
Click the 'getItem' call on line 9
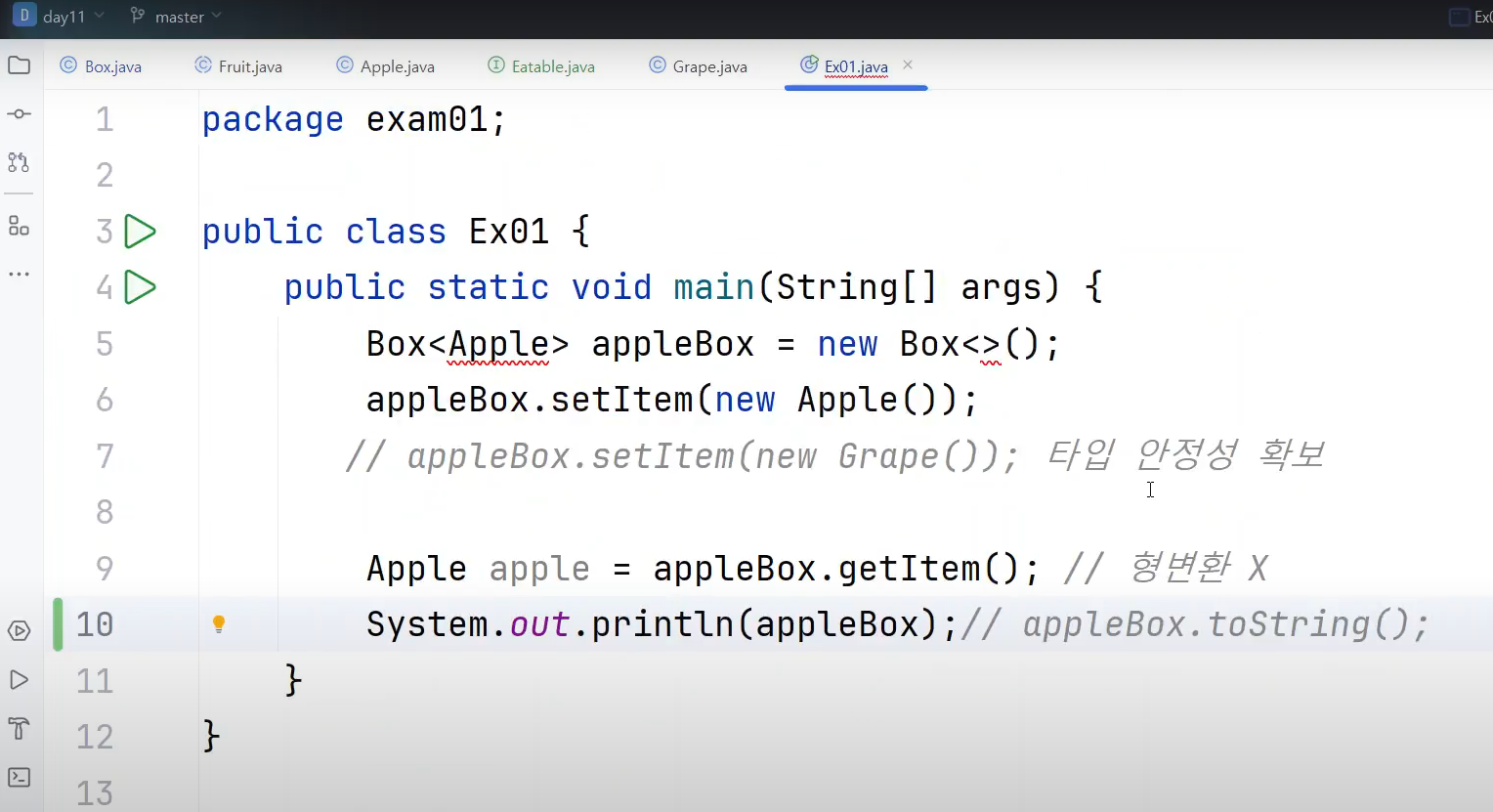coord(910,569)
